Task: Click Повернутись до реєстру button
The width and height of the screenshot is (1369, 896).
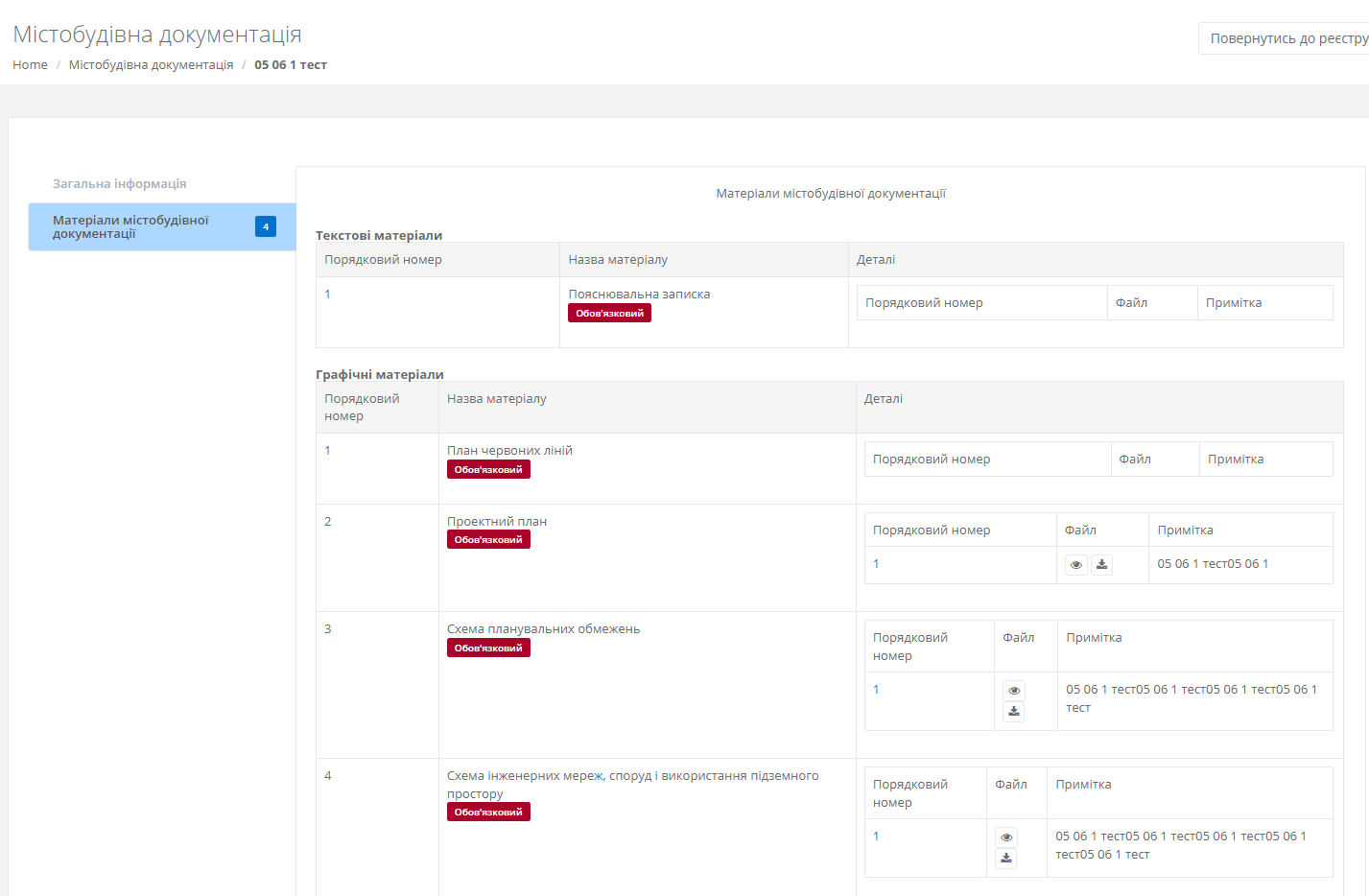Action: point(1287,38)
